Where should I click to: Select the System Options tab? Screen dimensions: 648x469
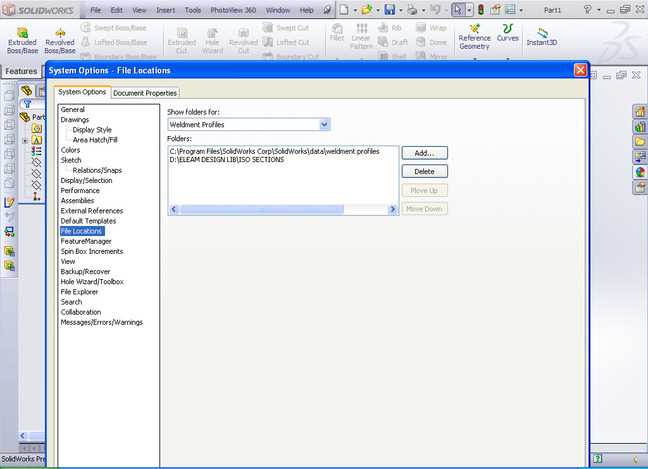point(82,92)
